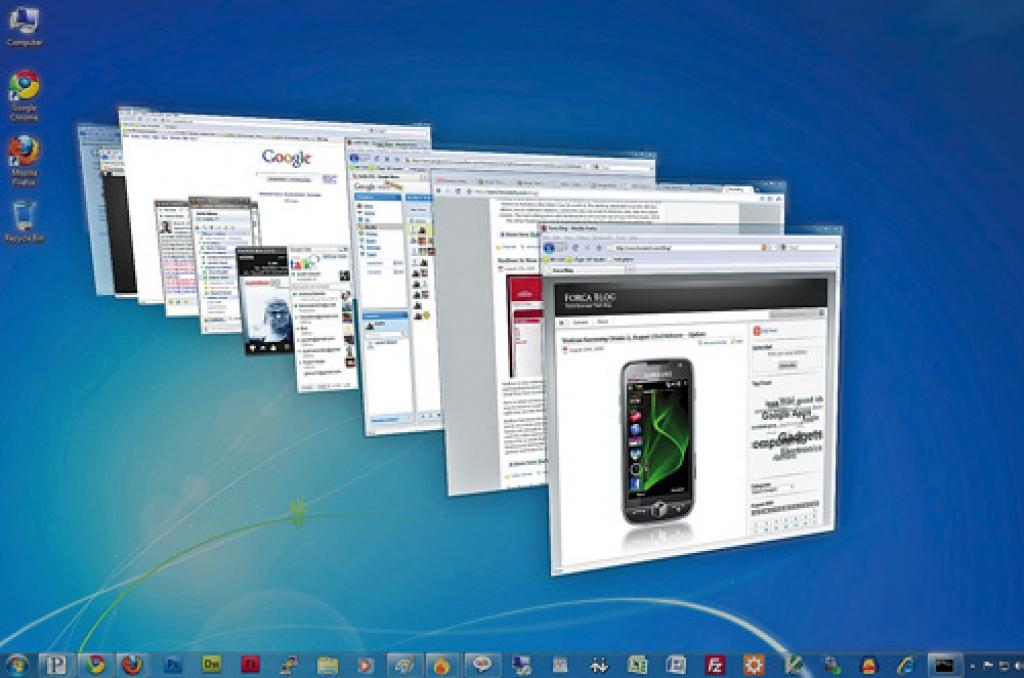The width and height of the screenshot is (1024, 678).
Task: Open Internet Explorer from the taskbar
Action: coord(906,664)
